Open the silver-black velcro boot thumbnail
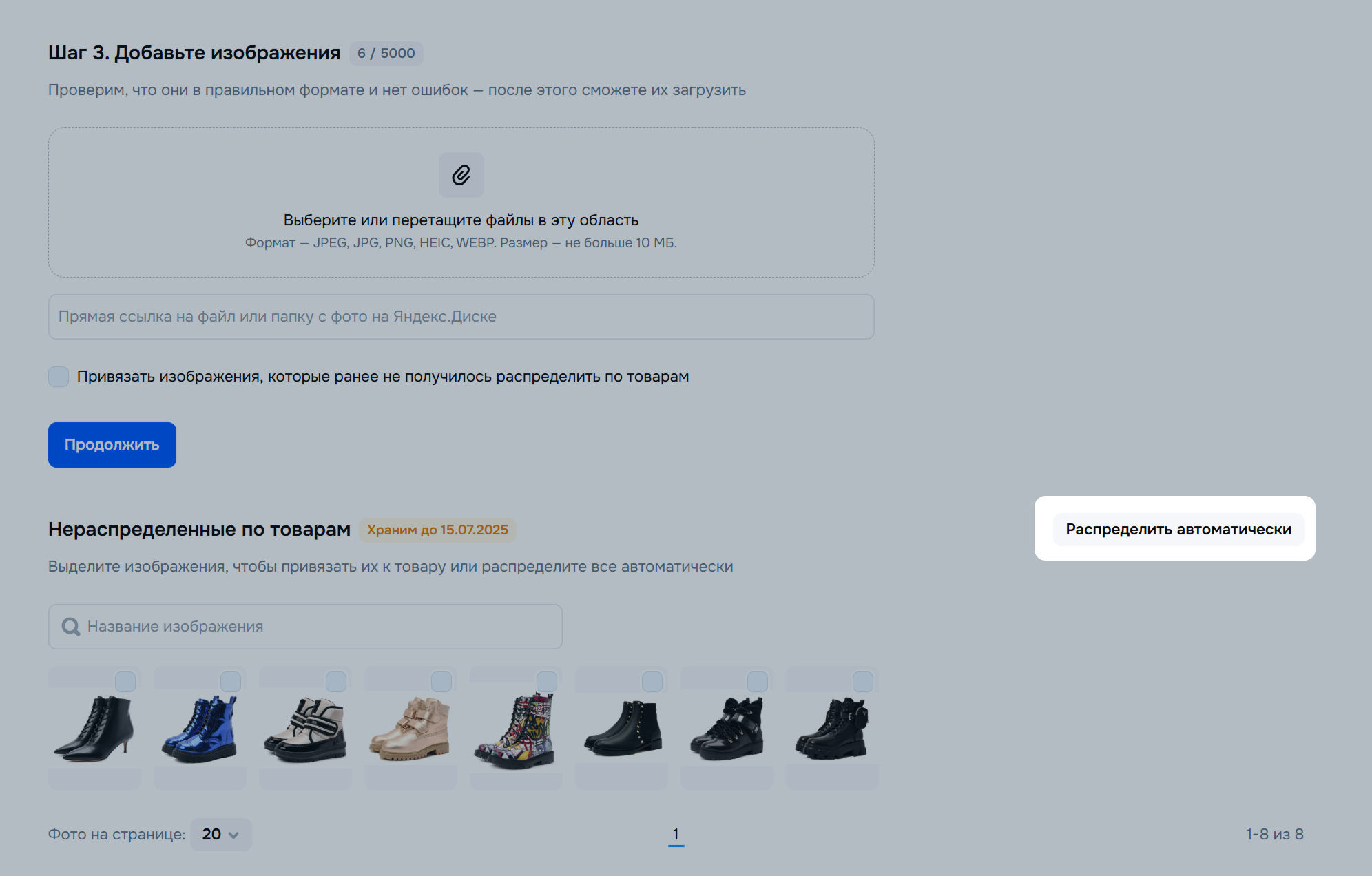 305,729
